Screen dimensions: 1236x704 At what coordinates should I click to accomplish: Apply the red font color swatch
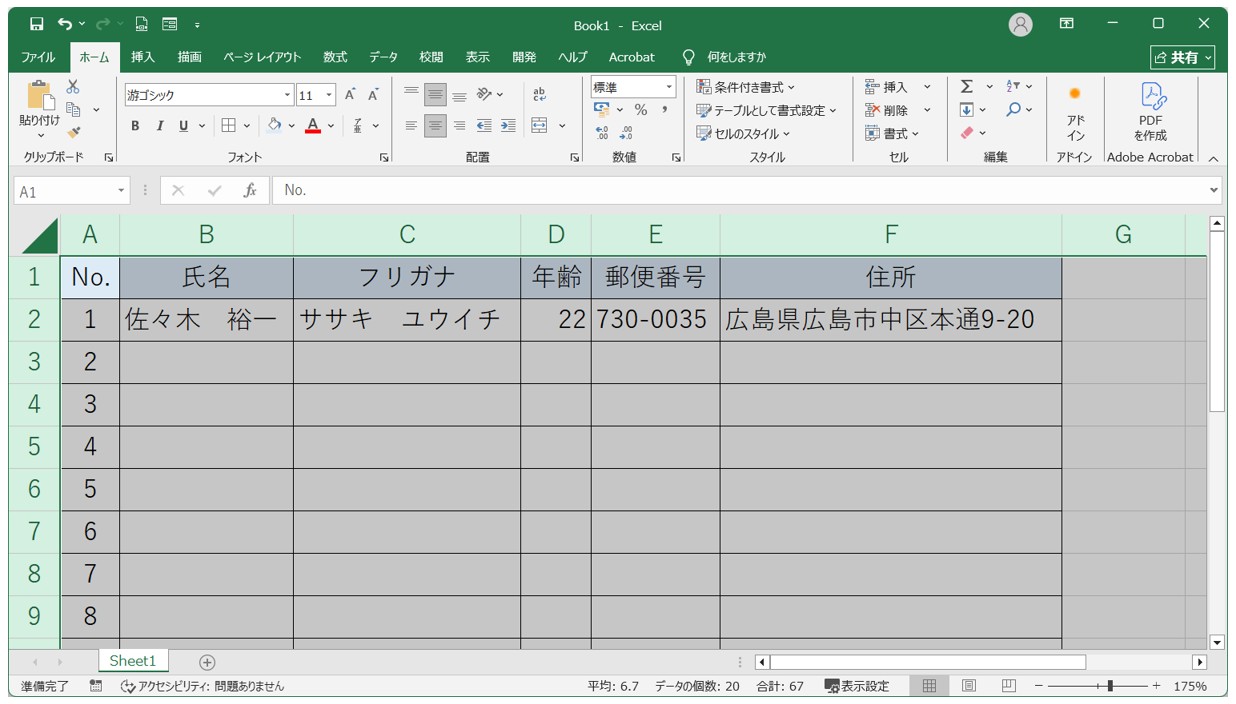coord(313,126)
